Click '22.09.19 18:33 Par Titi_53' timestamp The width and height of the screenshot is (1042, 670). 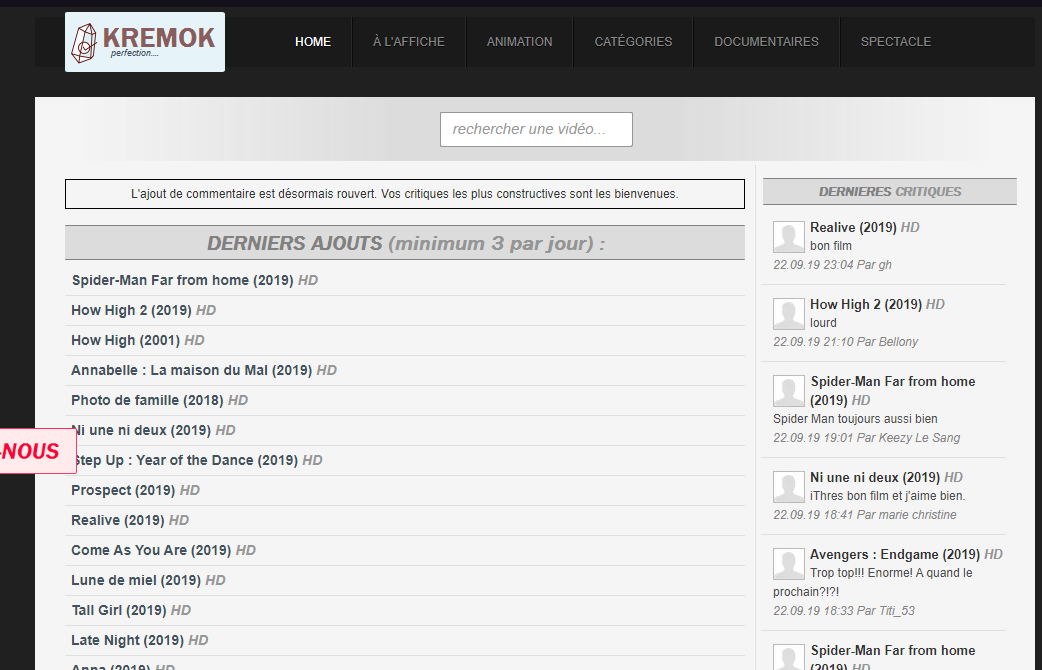pyautogui.click(x=844, y=611)
